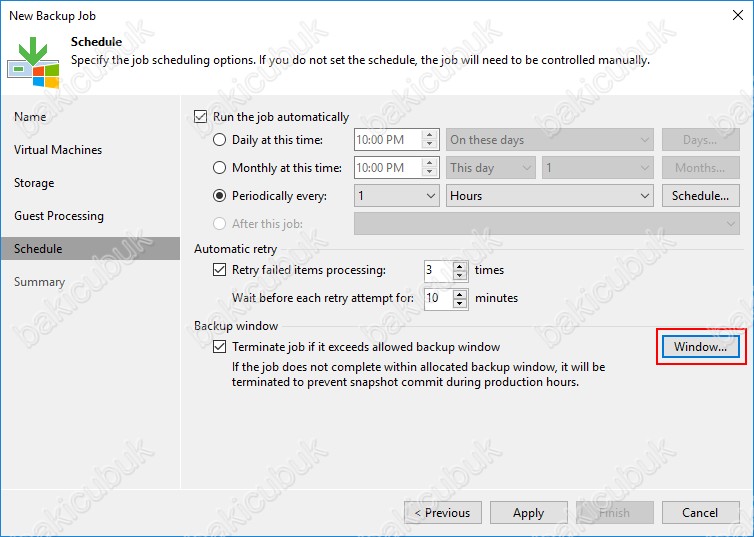Increase retry wait minutes
Viewport: 754px width, 537px height.
tap(460, 293)
